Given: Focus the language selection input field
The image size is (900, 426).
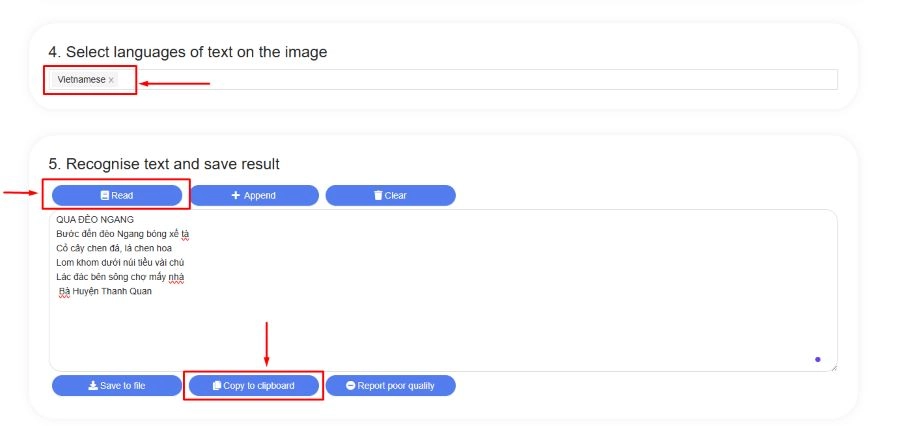Looking at the screenshot, I should 480,80.
